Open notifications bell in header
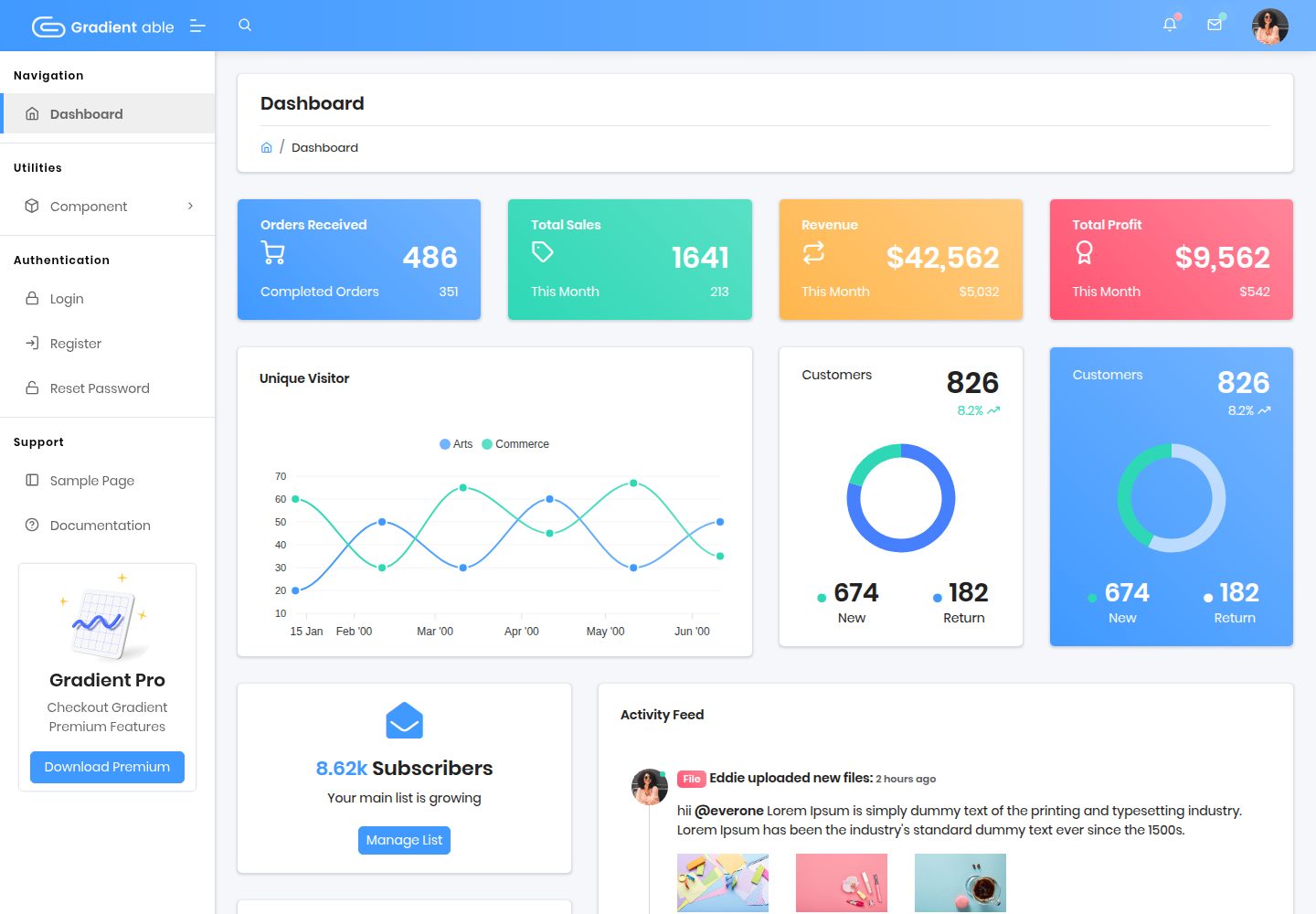Screen dimensions: 1316x914 [x=1170, y=25]
